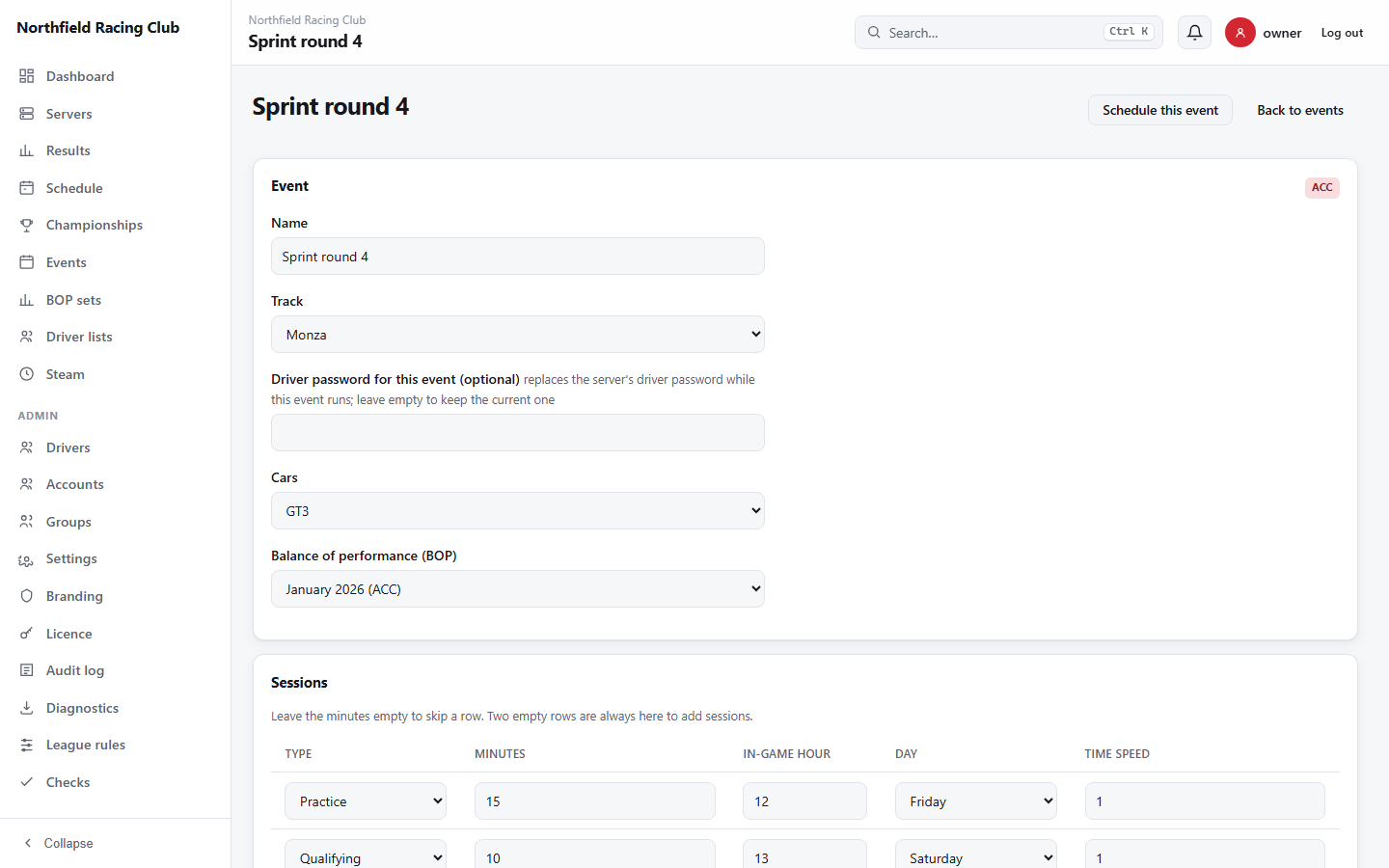This screenshot has height=868, width=1389.
Task: Open the Balance of performance dropdown
Action: click(518, 589)
